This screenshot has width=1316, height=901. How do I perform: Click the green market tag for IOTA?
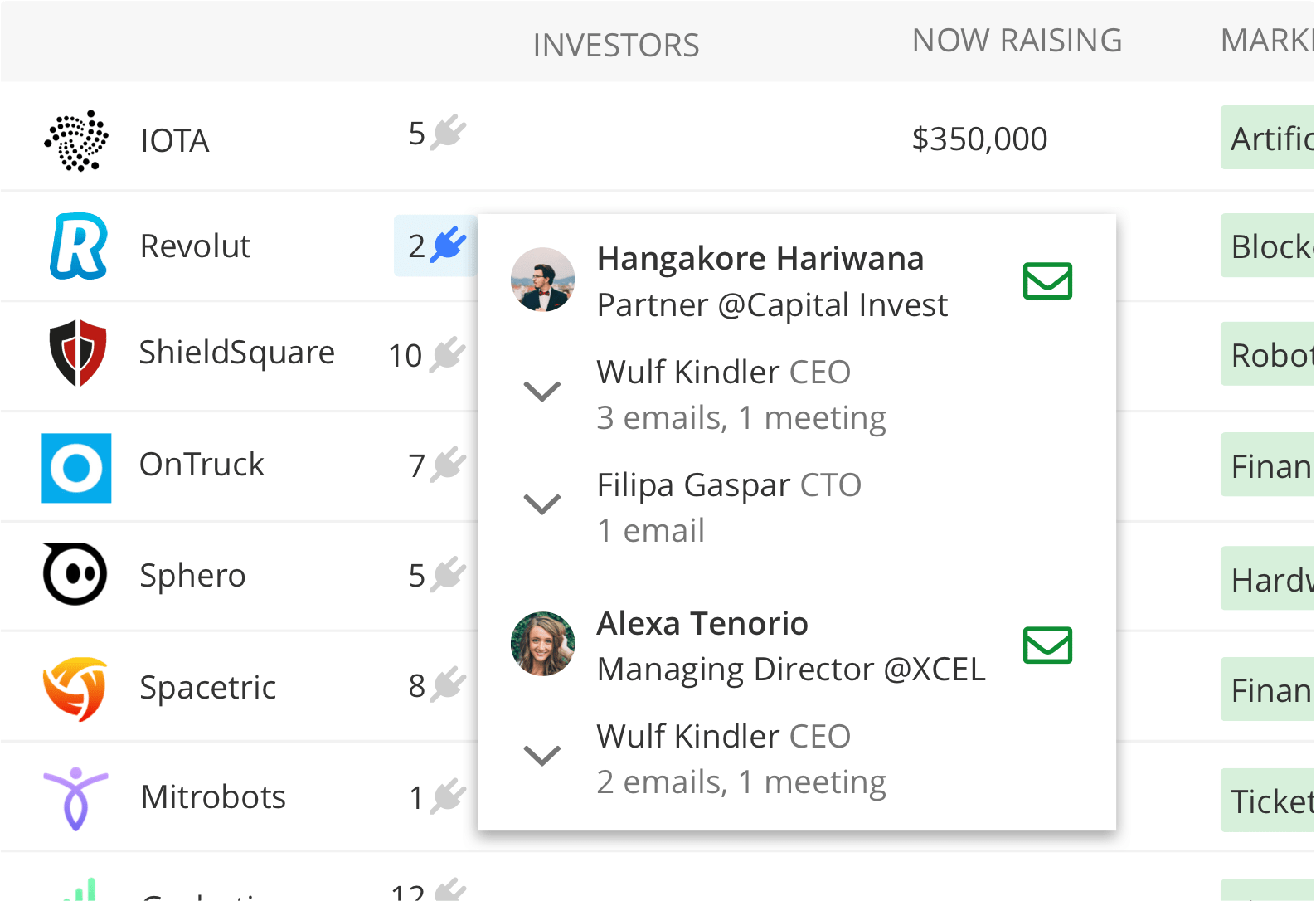click(x=1269, y=139)
